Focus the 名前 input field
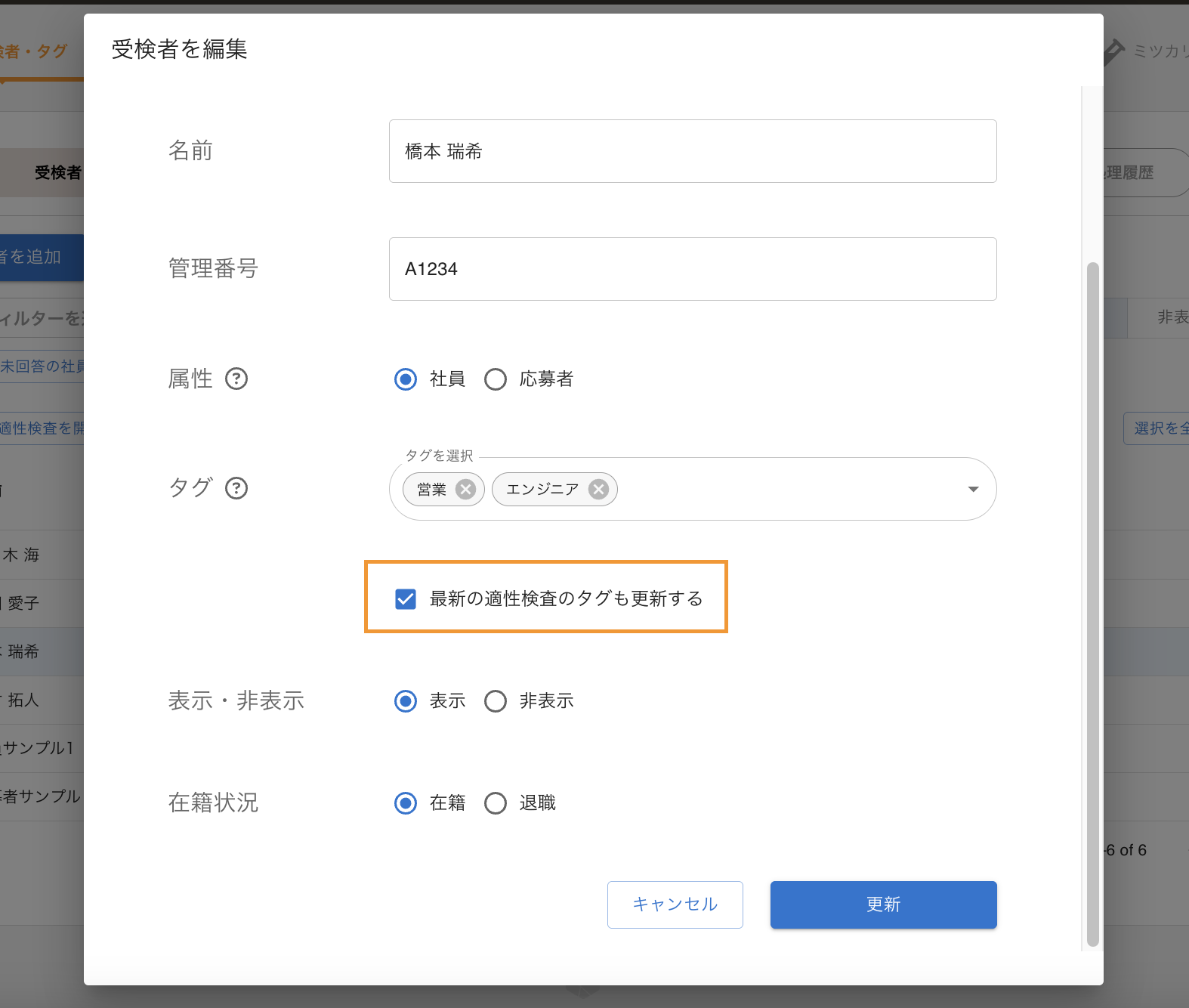The width and height of the screenshot is (1189, 1008). click(693, 151)
